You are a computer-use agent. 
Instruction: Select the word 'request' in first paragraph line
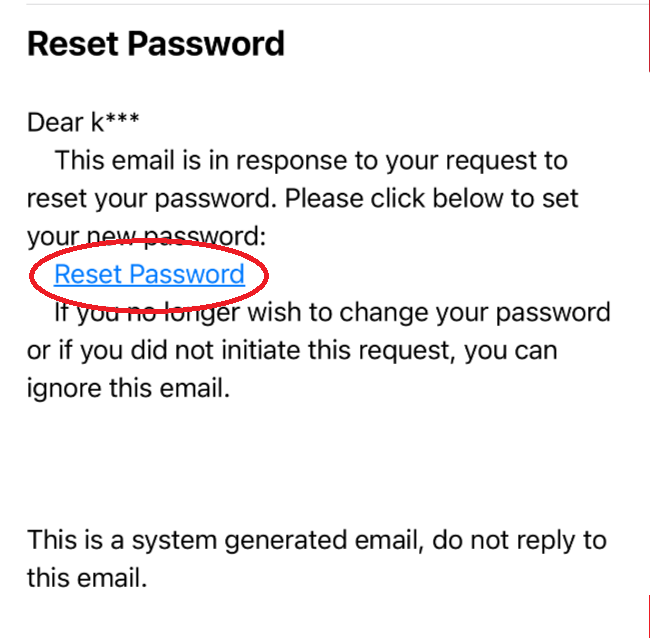(491, 161)
